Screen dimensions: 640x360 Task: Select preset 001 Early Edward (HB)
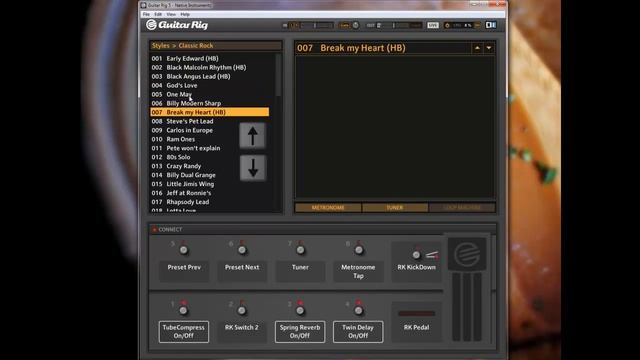pos(210,58)
